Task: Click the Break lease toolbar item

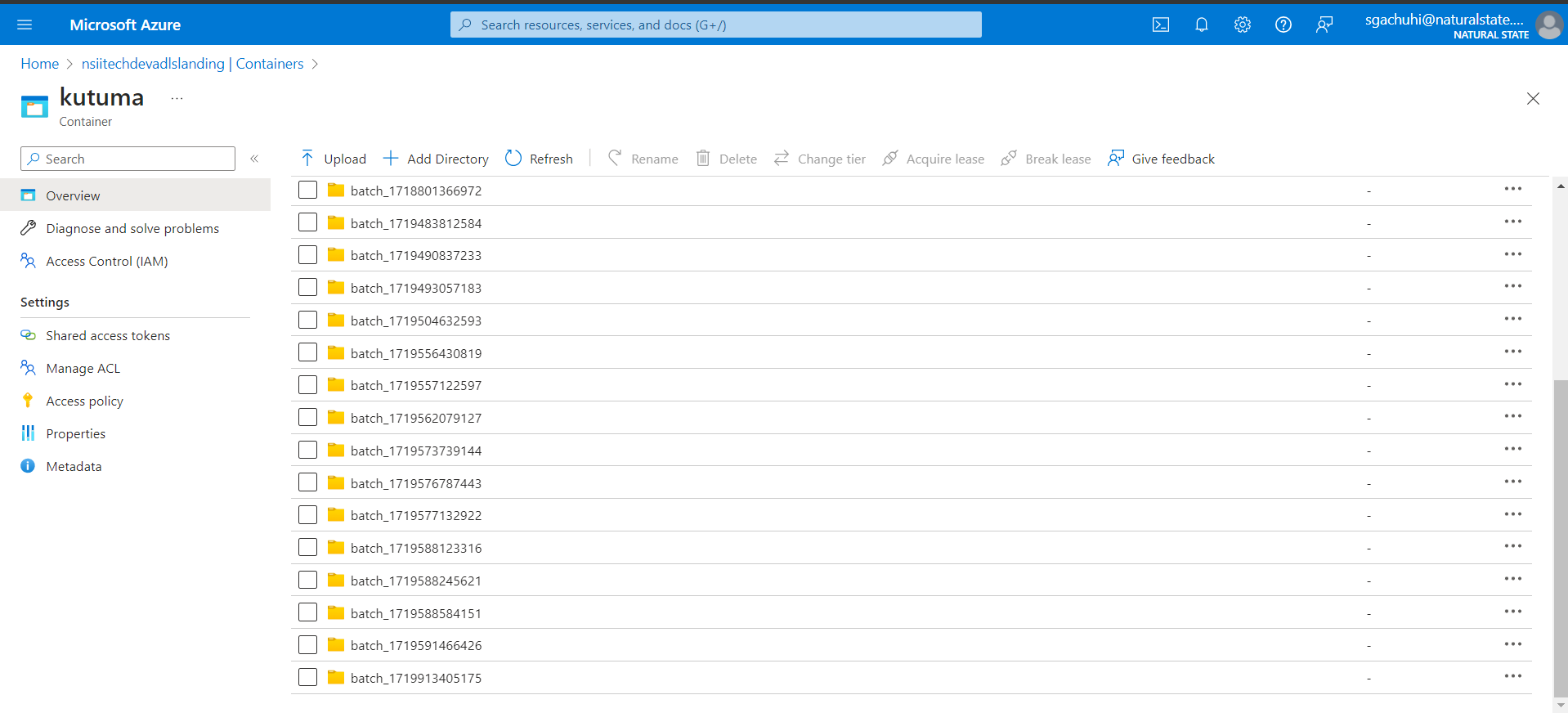Action: (1046, 159)
